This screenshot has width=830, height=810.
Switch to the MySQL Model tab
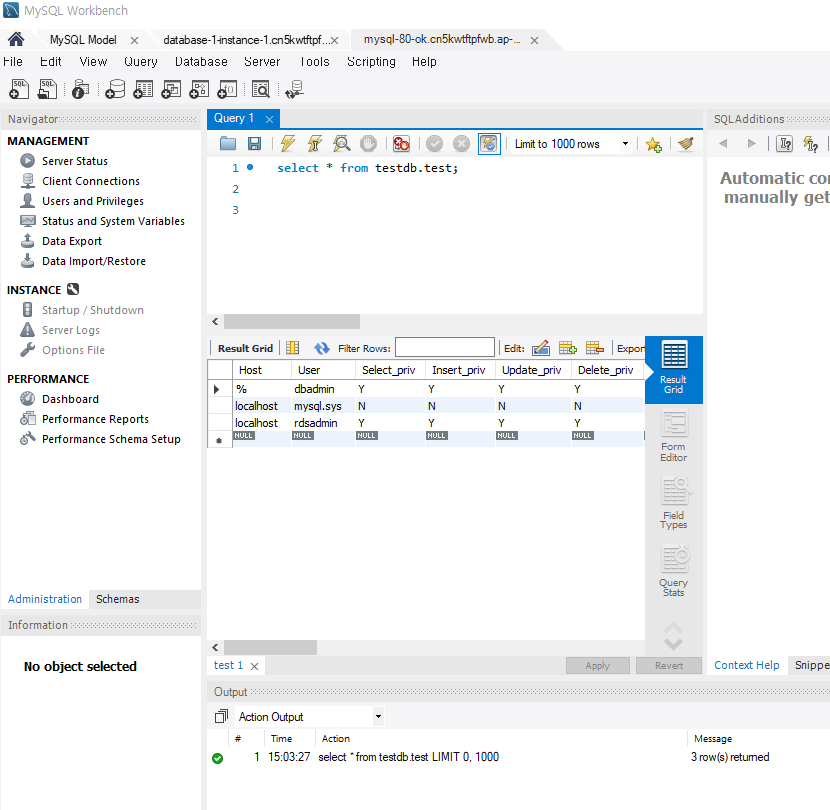[x=83, y=40]
